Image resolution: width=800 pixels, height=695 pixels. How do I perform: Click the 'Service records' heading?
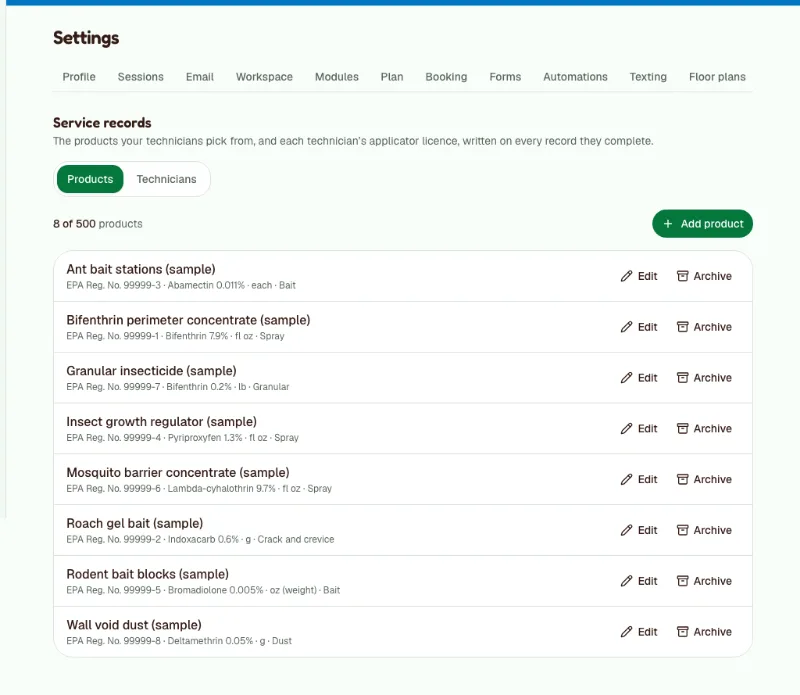[102, 122]
